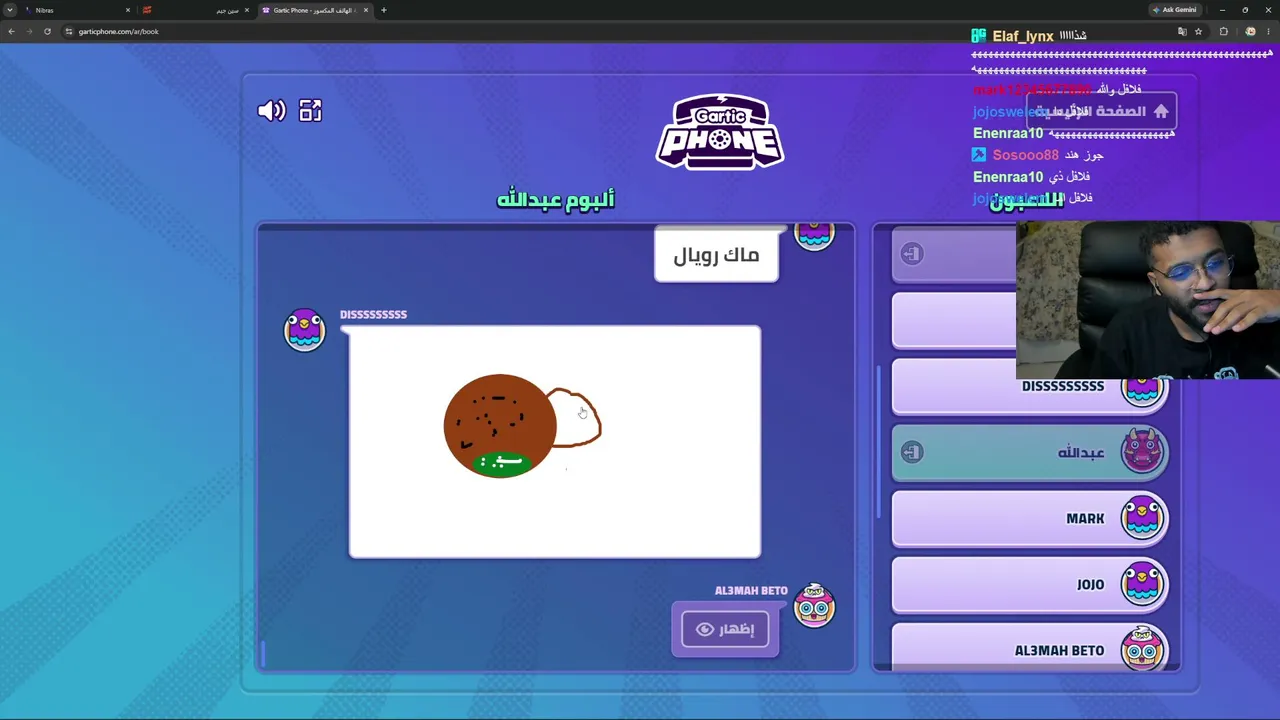Image resolution: width=1280 pixels, height=720 pixels.
Task: Reload the garticphone page
Action: coord(47,31)
